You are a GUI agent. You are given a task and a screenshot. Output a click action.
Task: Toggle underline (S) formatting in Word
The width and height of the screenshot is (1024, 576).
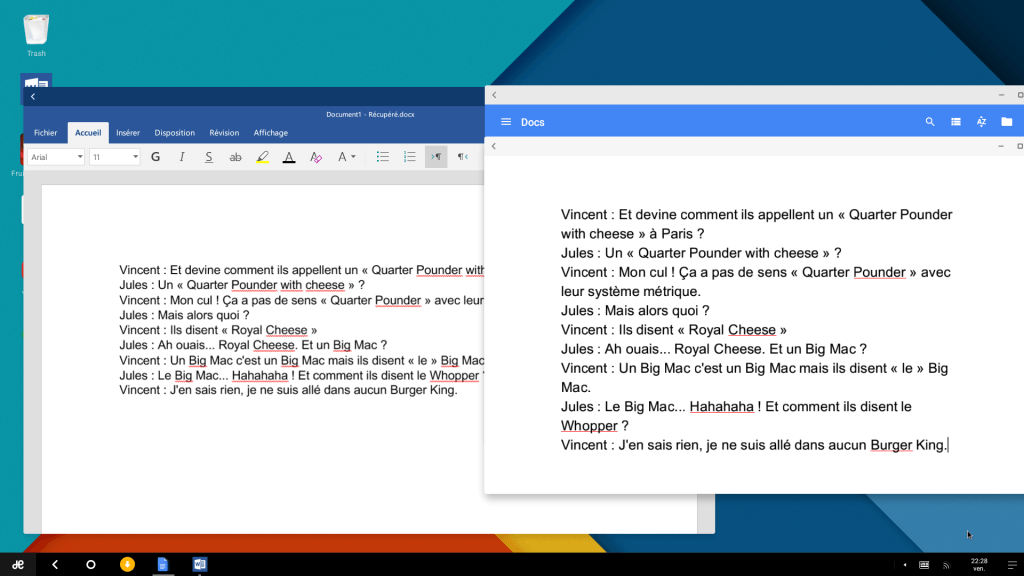(209, 157)
